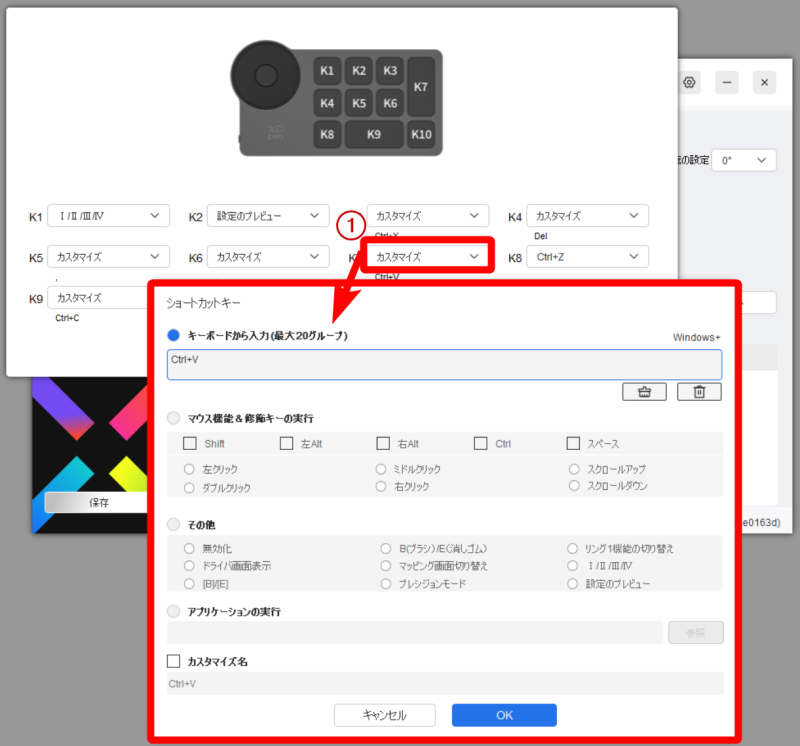Expand the K2 設定のプレビュー dropdown
The image size is (800, 746).
click(268, 216)
